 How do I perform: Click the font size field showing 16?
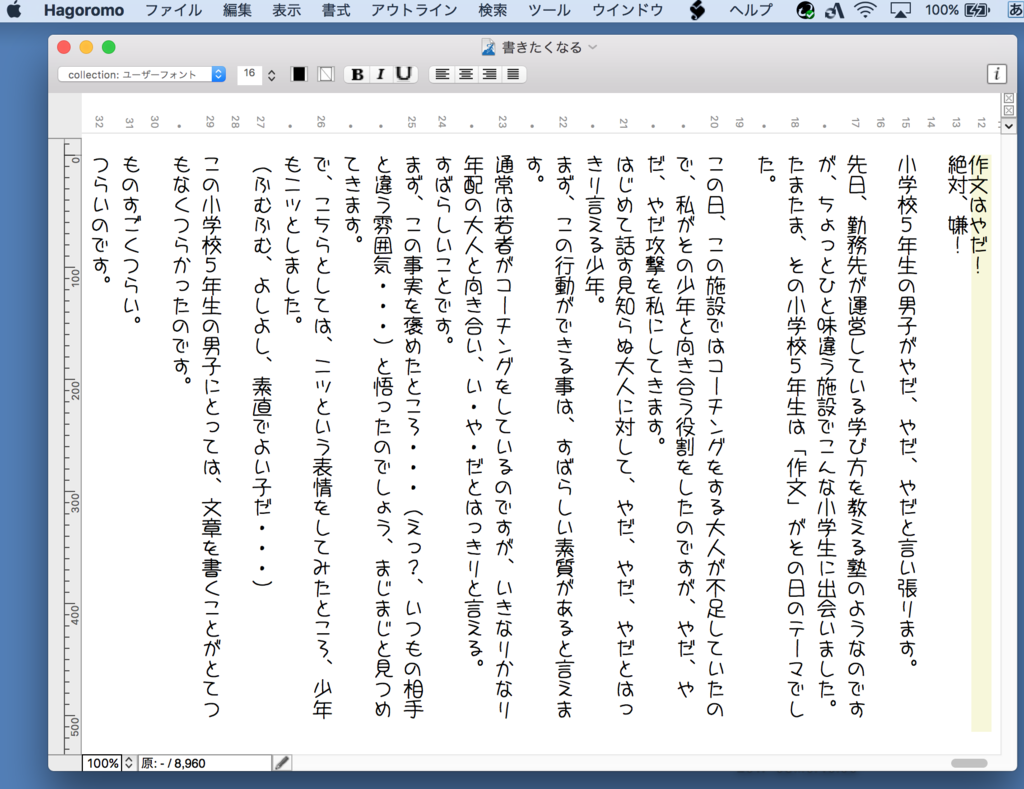(x=249, y=74)
